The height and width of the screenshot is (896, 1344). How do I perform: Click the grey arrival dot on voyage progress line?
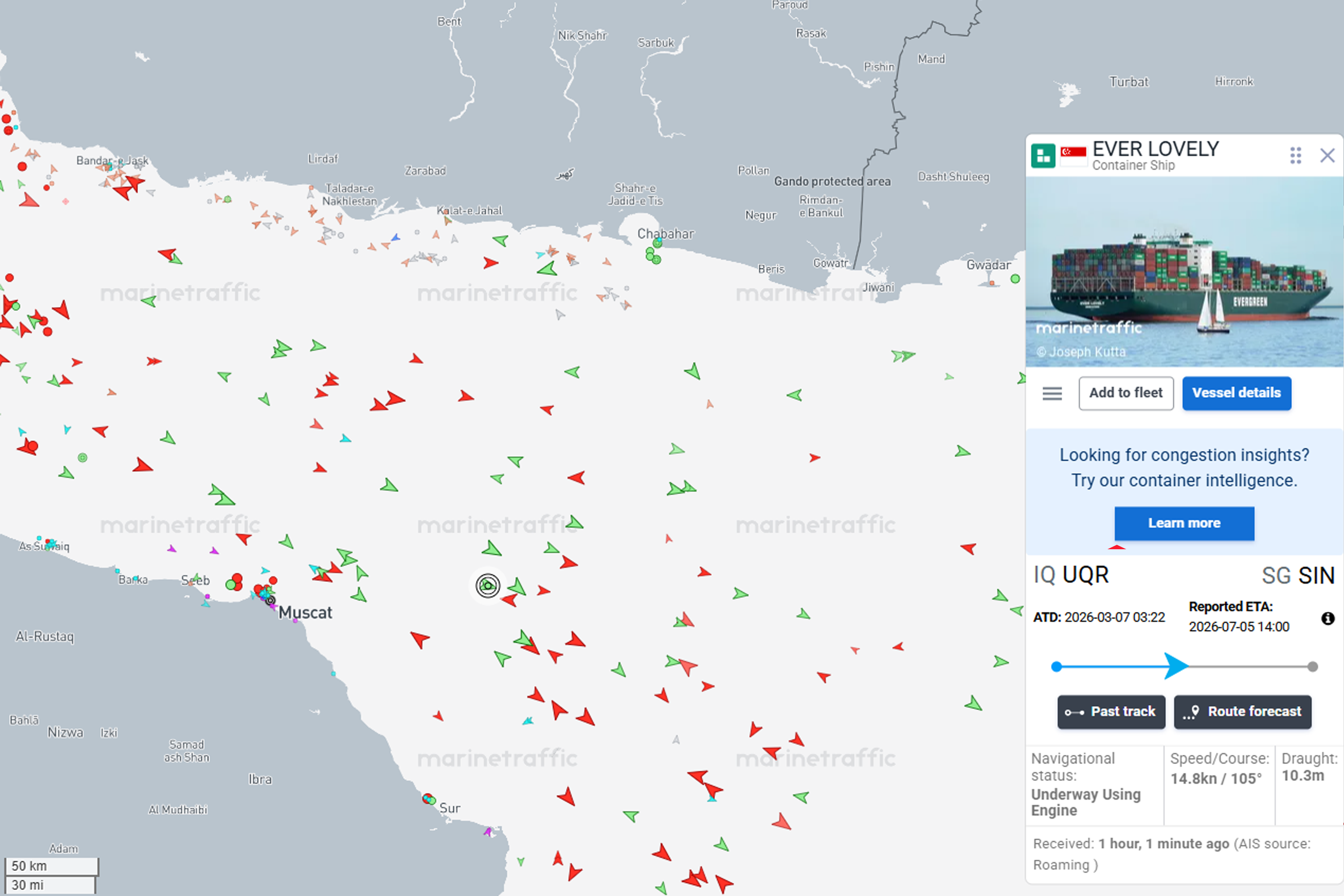[1313, 666]
